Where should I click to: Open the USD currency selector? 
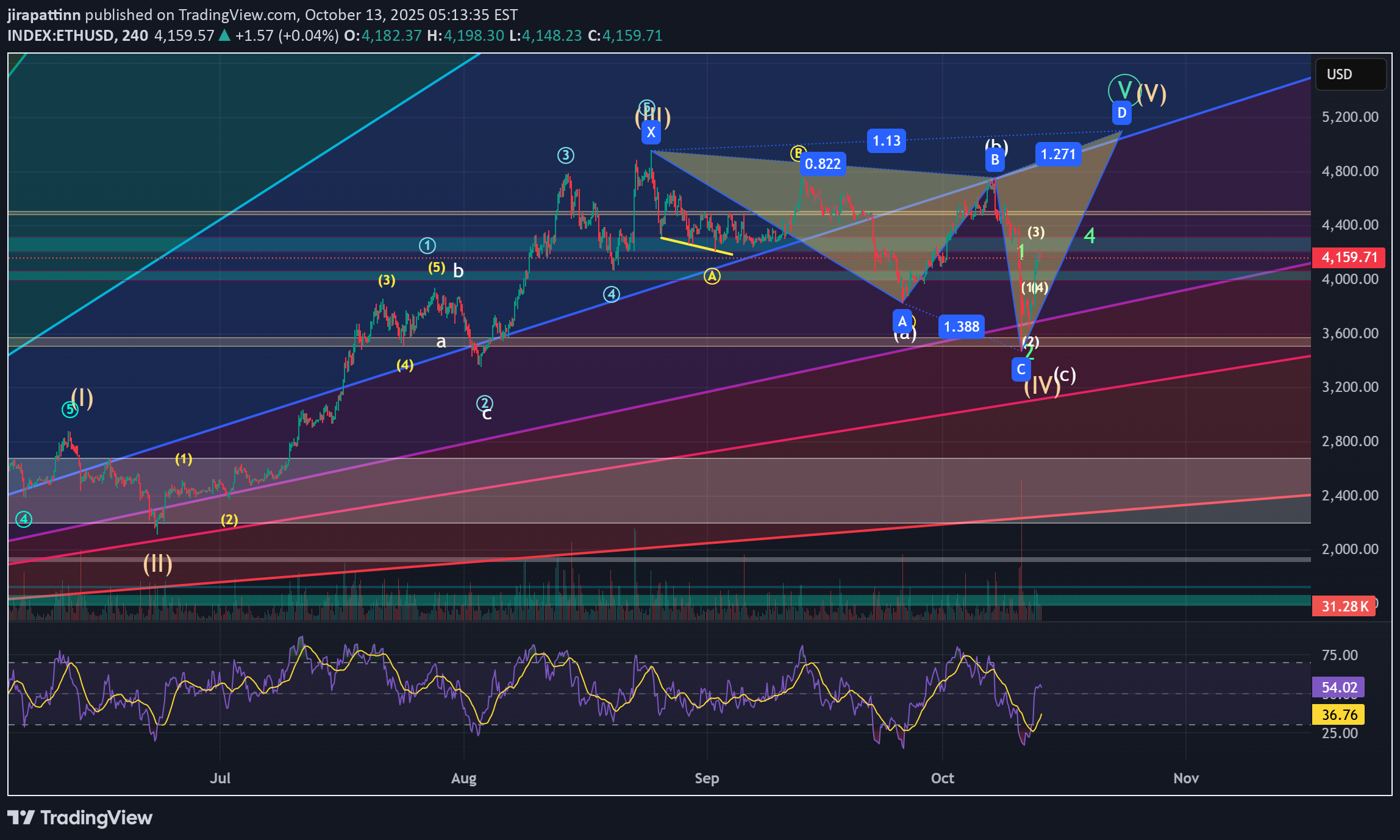[1351, 74]
